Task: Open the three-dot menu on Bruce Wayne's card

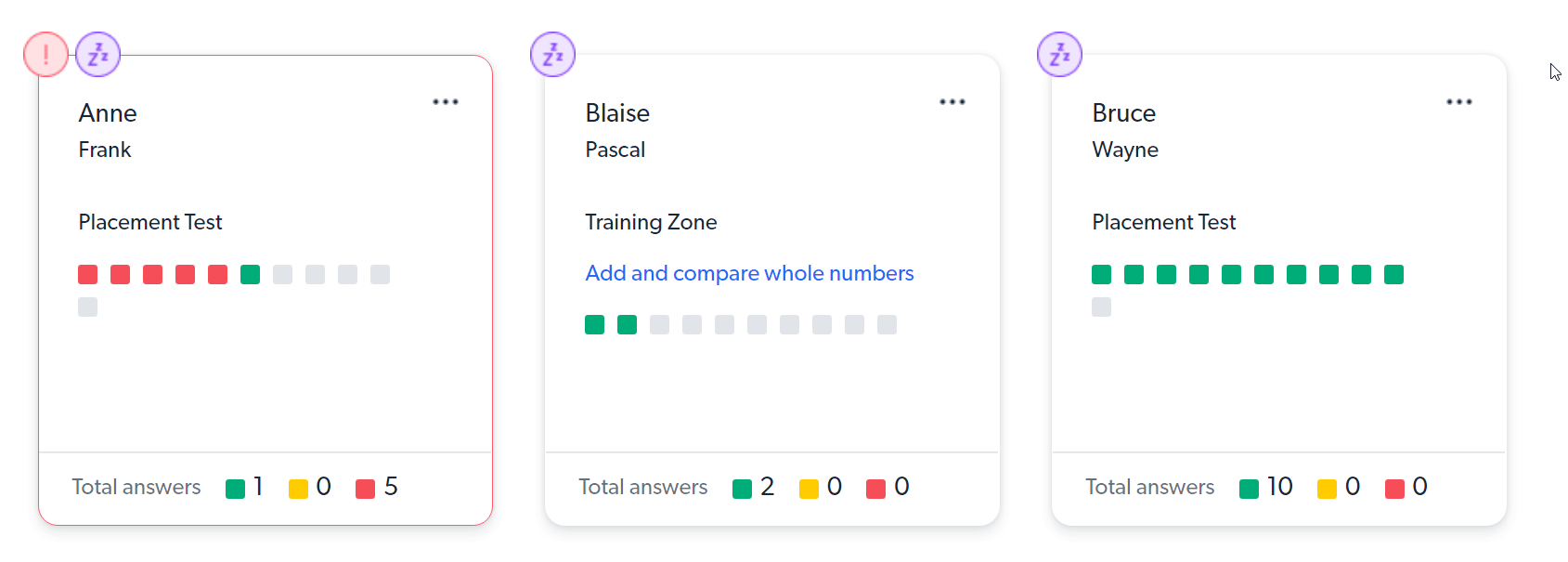Action: click(1459, 102)
